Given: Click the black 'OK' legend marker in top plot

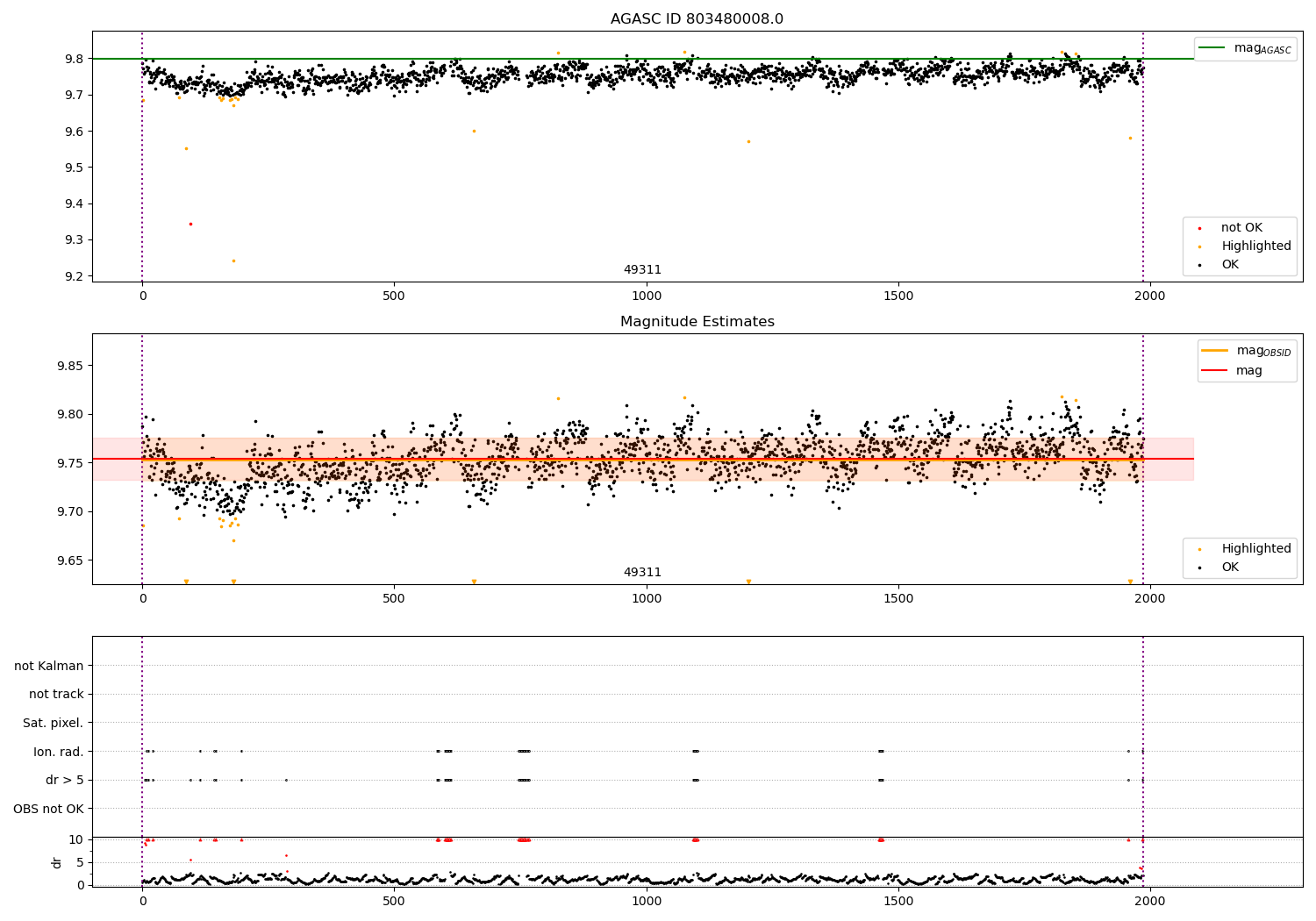Looking at the screenshot, I should tap(1200, 265).
